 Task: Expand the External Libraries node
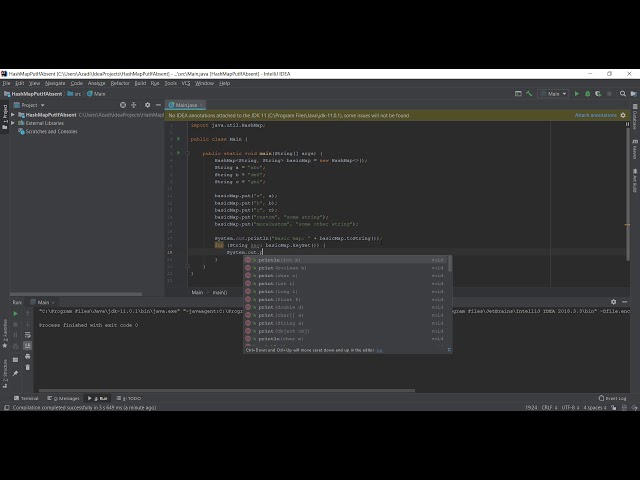pyautogui.click(x=13, y=123)
